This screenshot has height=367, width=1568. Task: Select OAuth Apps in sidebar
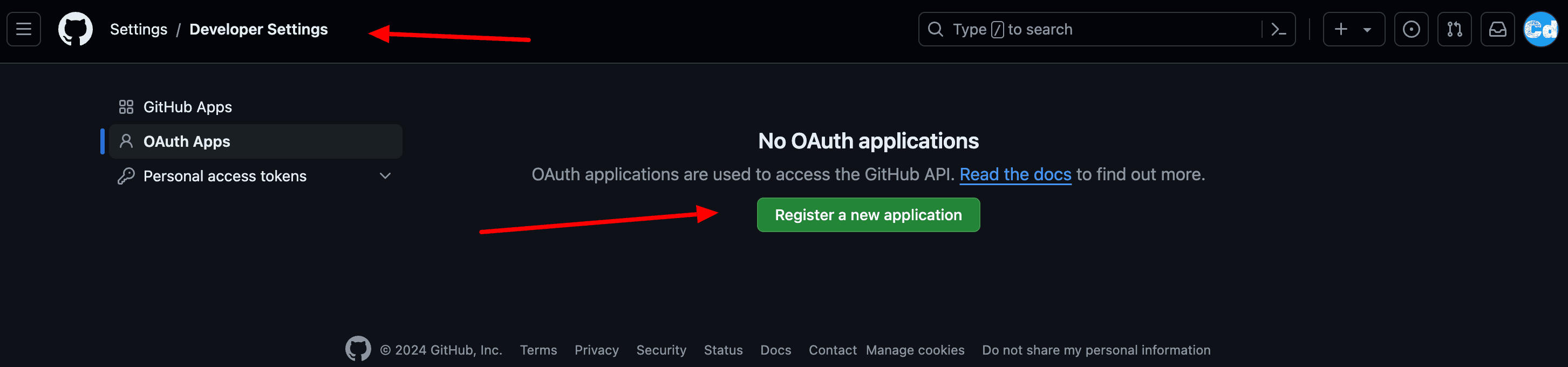click(x=186, y=142)
